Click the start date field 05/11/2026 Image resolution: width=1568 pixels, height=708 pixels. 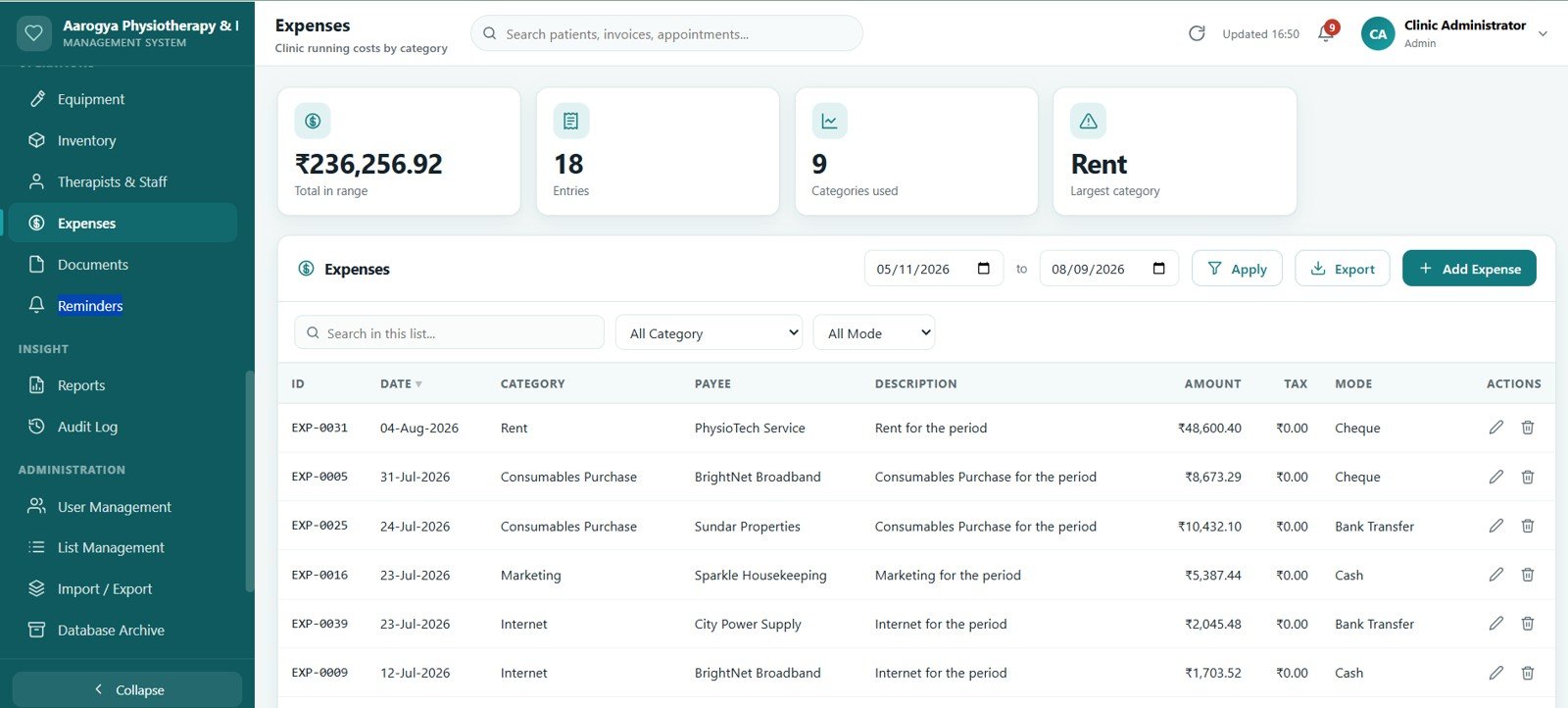coord(934,269)
